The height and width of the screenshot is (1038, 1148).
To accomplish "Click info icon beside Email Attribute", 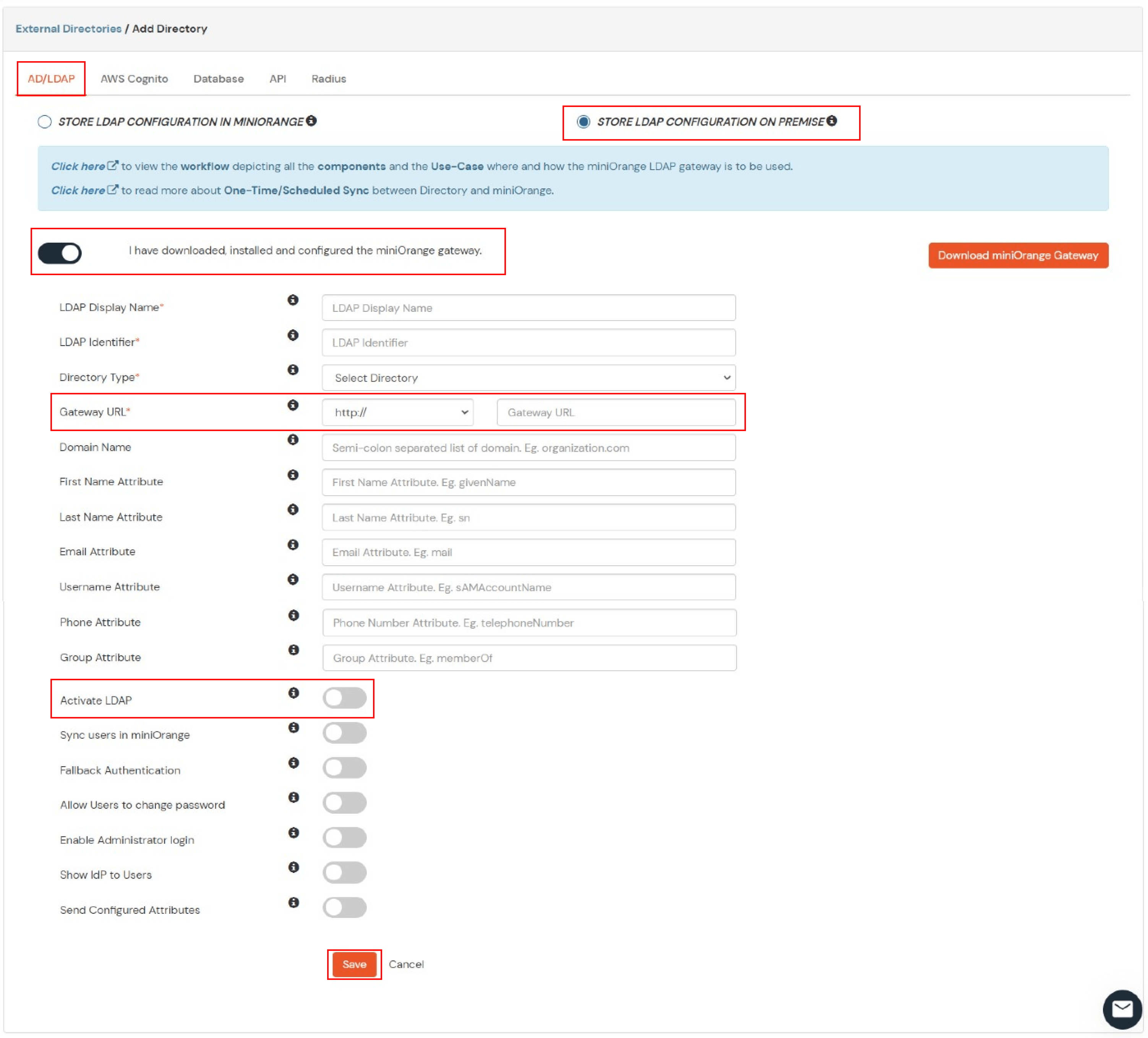I will 293,545.
